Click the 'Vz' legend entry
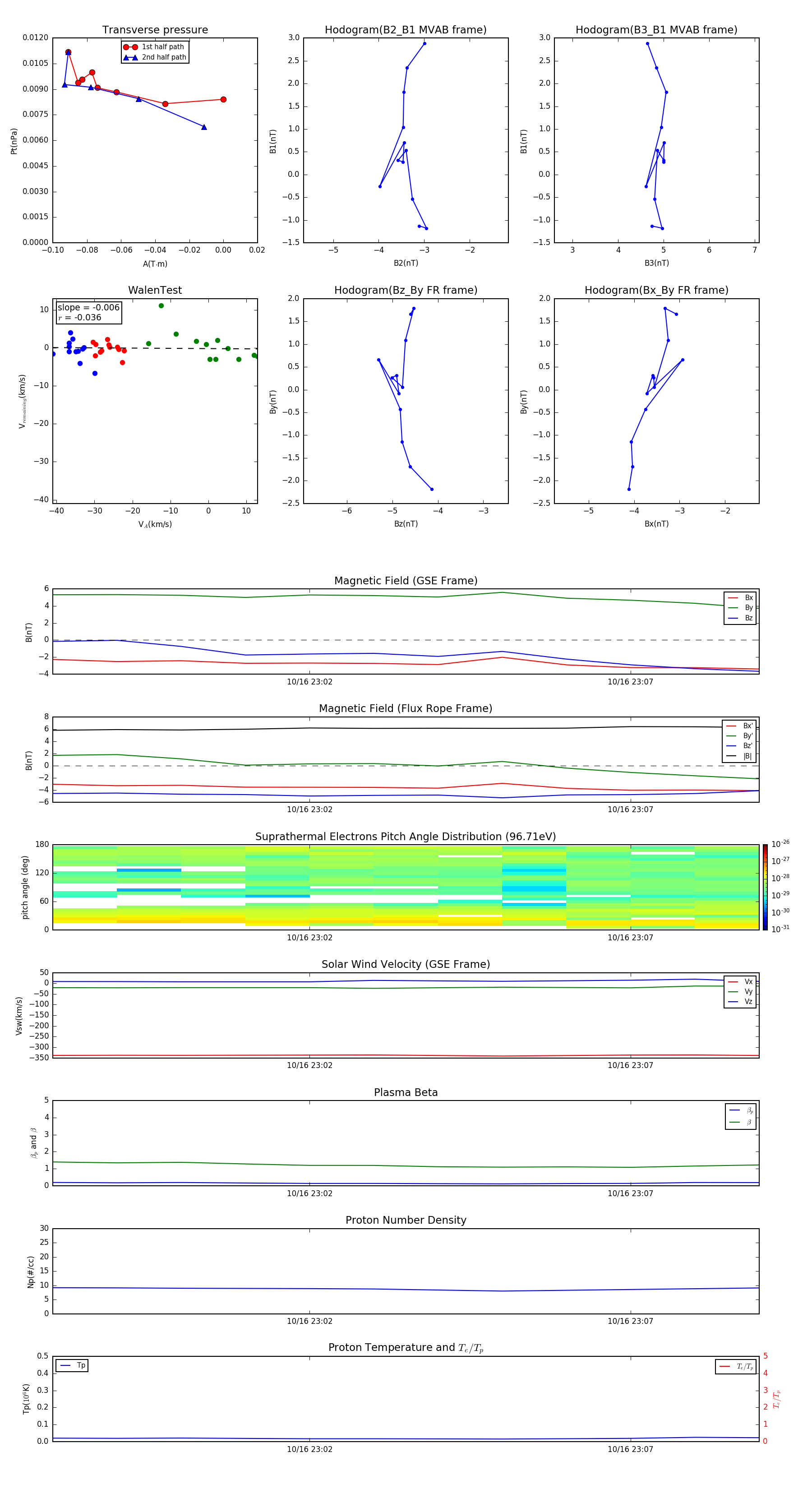The width and height of the screenshot is (812, 1489). coord(740,1002)
